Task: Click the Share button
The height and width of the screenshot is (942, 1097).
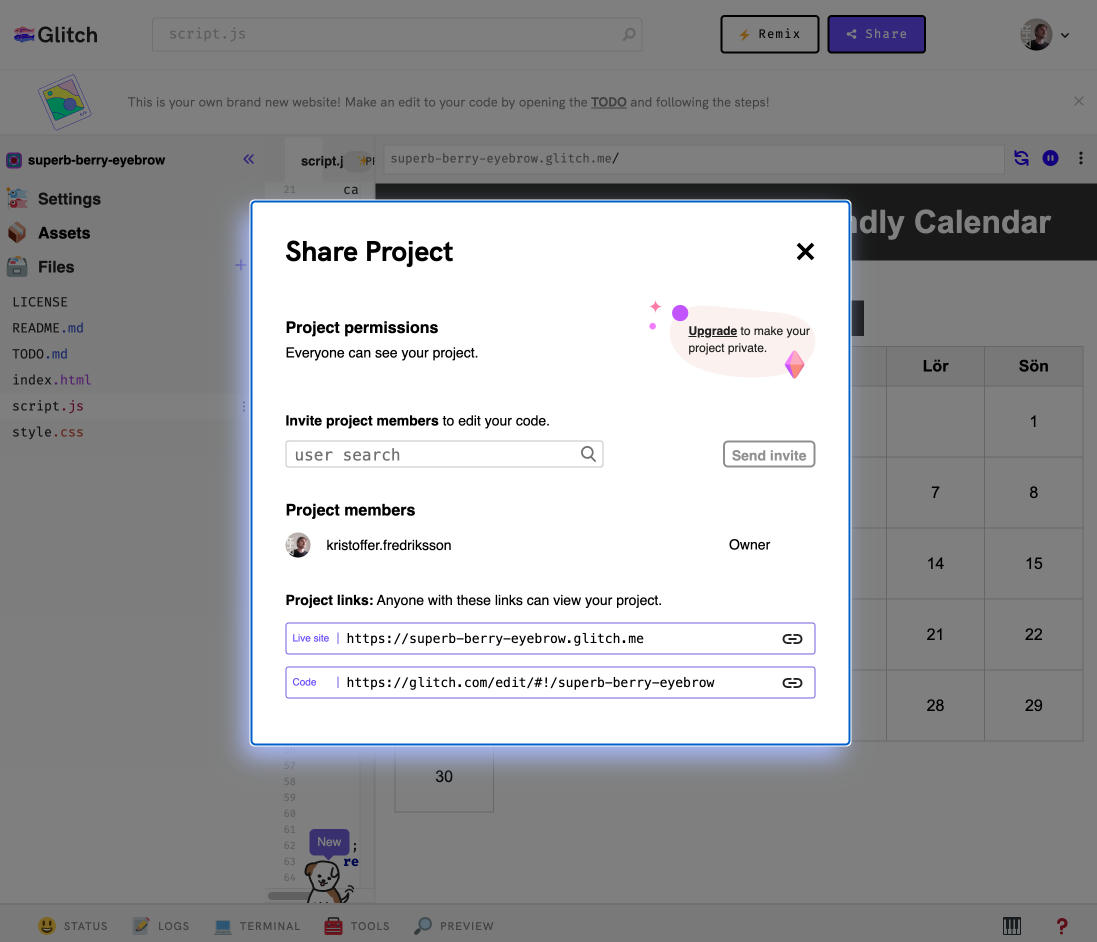Action: 877,34
